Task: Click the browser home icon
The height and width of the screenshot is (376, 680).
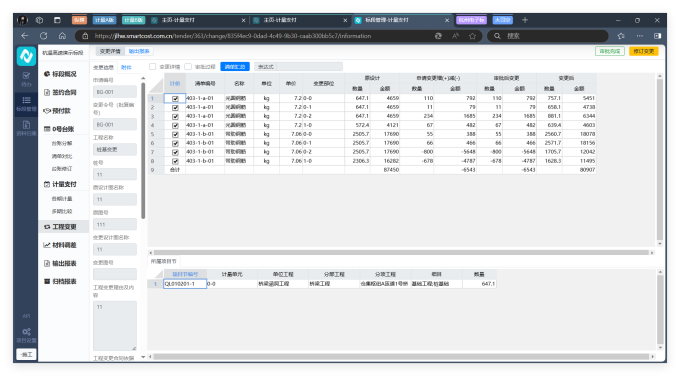Action: [62, 36]
